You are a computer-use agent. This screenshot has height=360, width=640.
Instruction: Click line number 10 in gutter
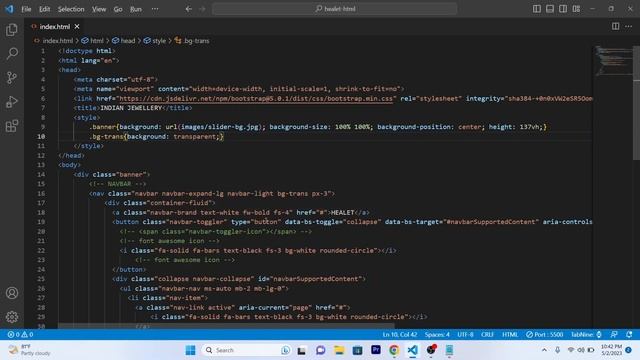(41, 136)
